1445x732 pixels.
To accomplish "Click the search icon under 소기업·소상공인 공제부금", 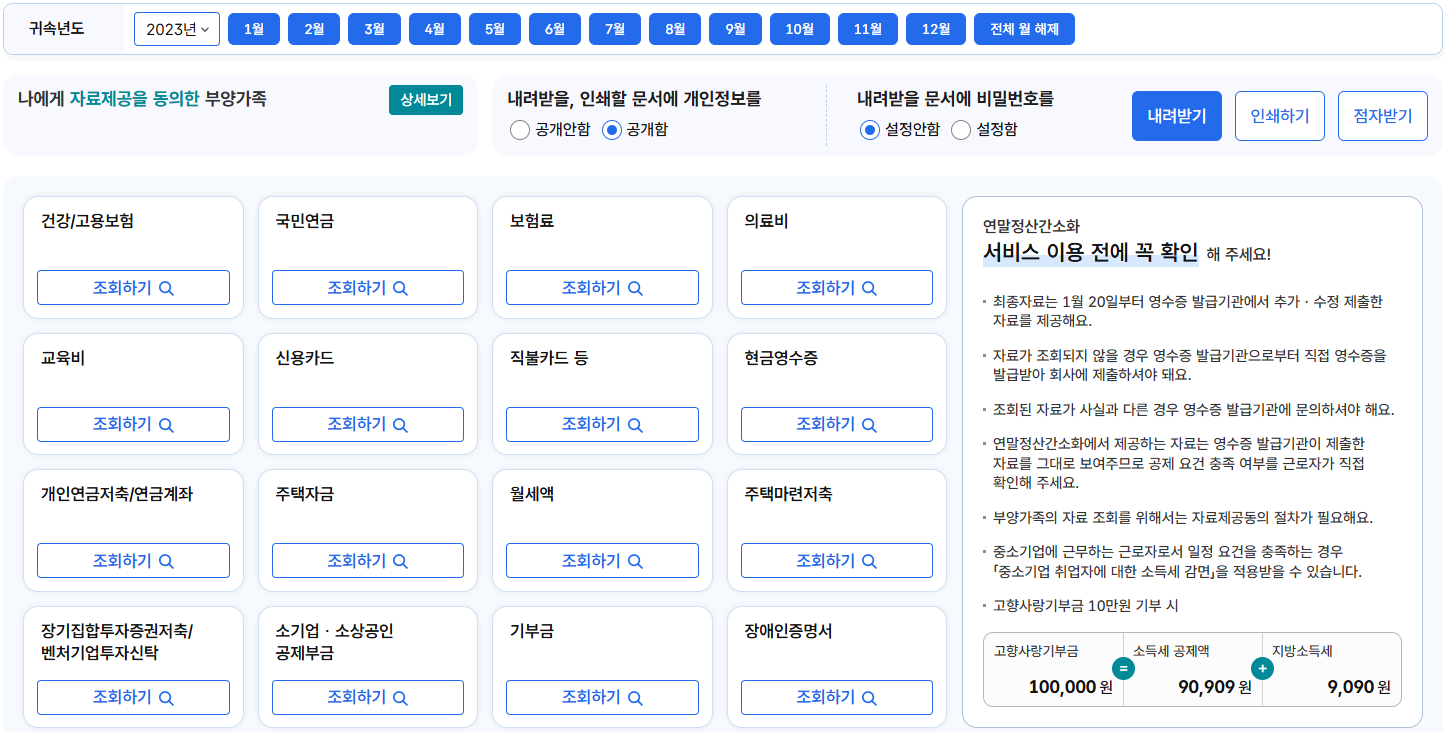I will [x=400, y=698].
